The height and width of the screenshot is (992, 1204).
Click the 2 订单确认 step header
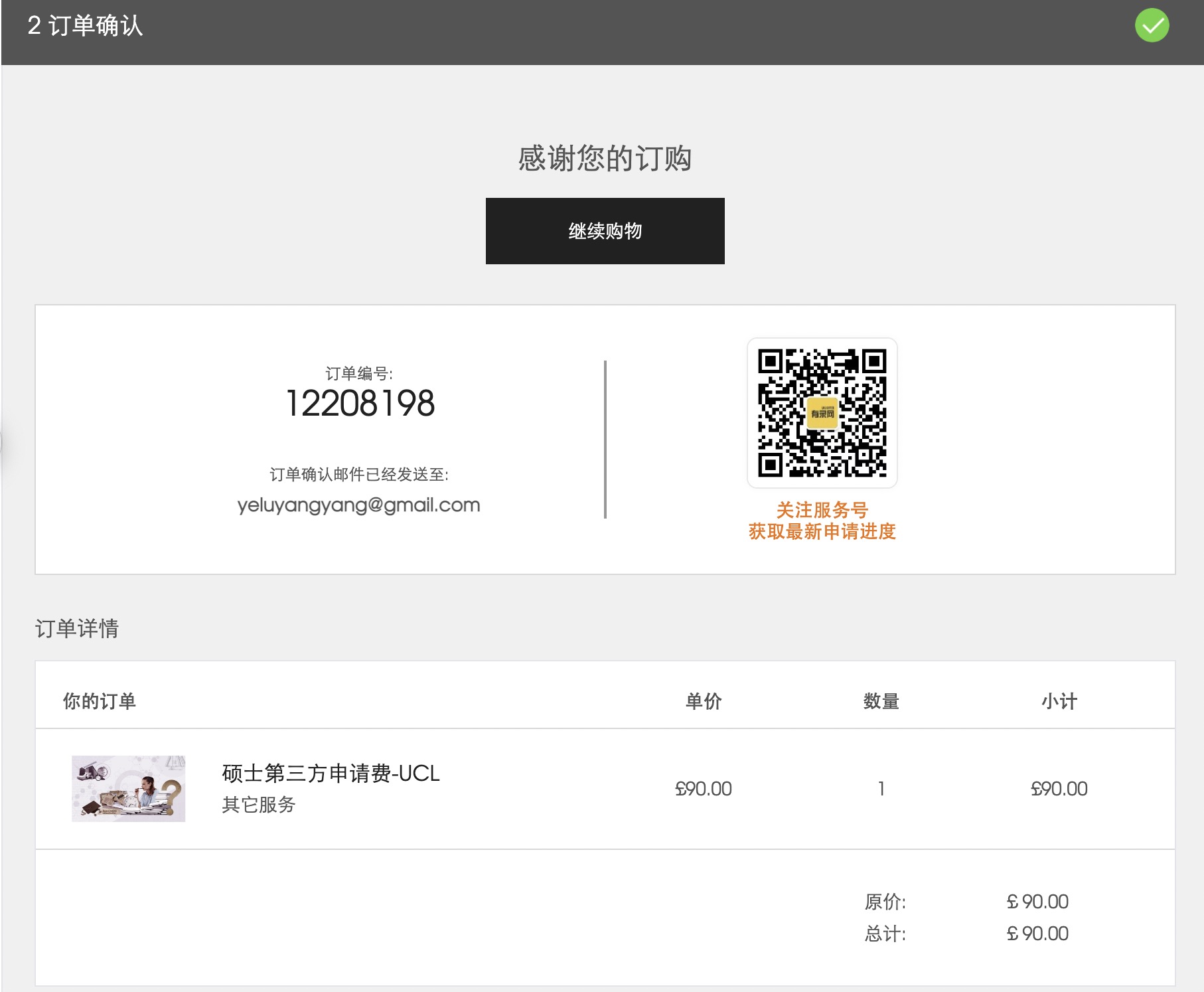pyautogui.click(x=85, y=26)
